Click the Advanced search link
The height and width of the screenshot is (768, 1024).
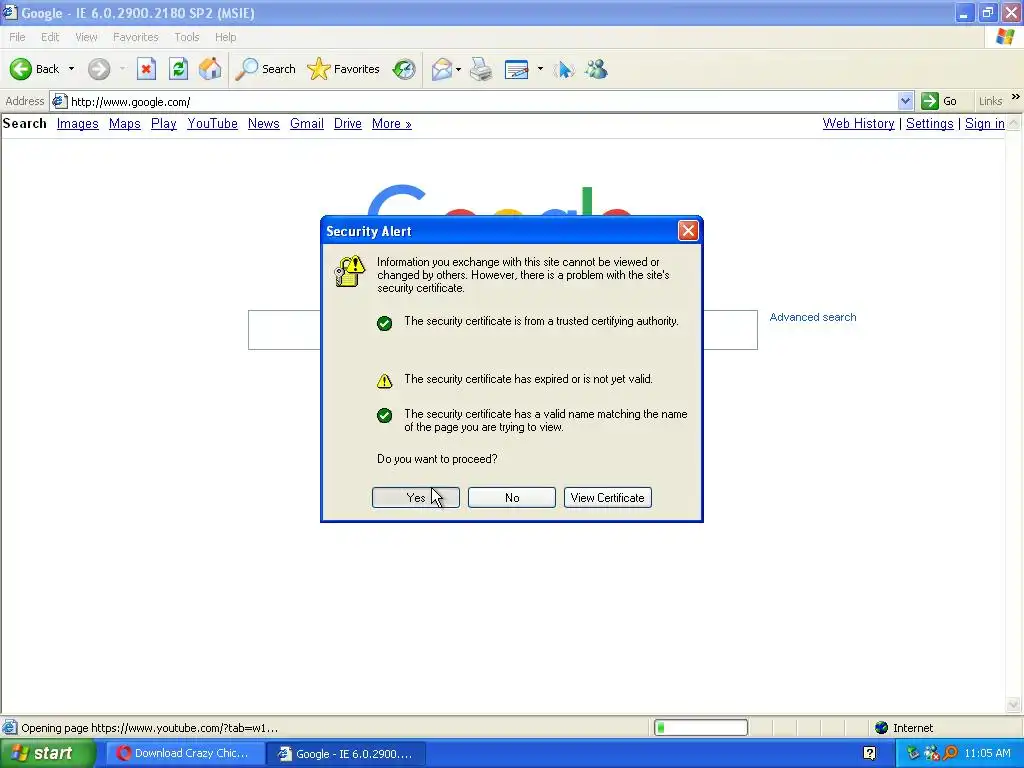tap(812, 317)
